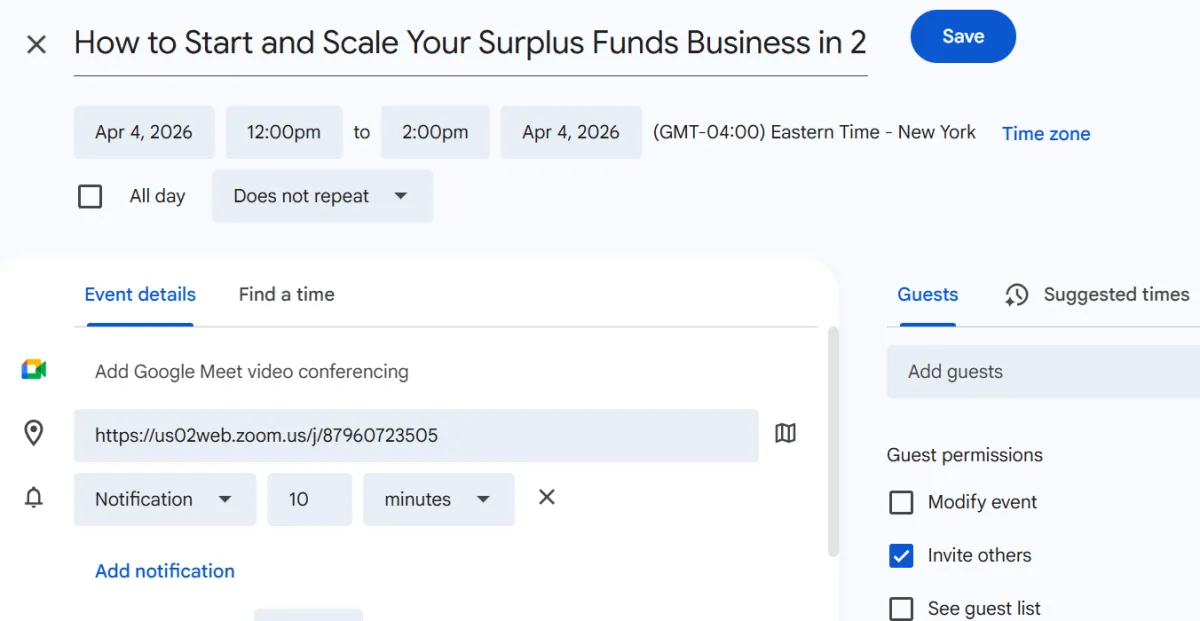Open the map preview icon beside location
This screenshot has width=1200, height=621.
click(x=786, y=433)
